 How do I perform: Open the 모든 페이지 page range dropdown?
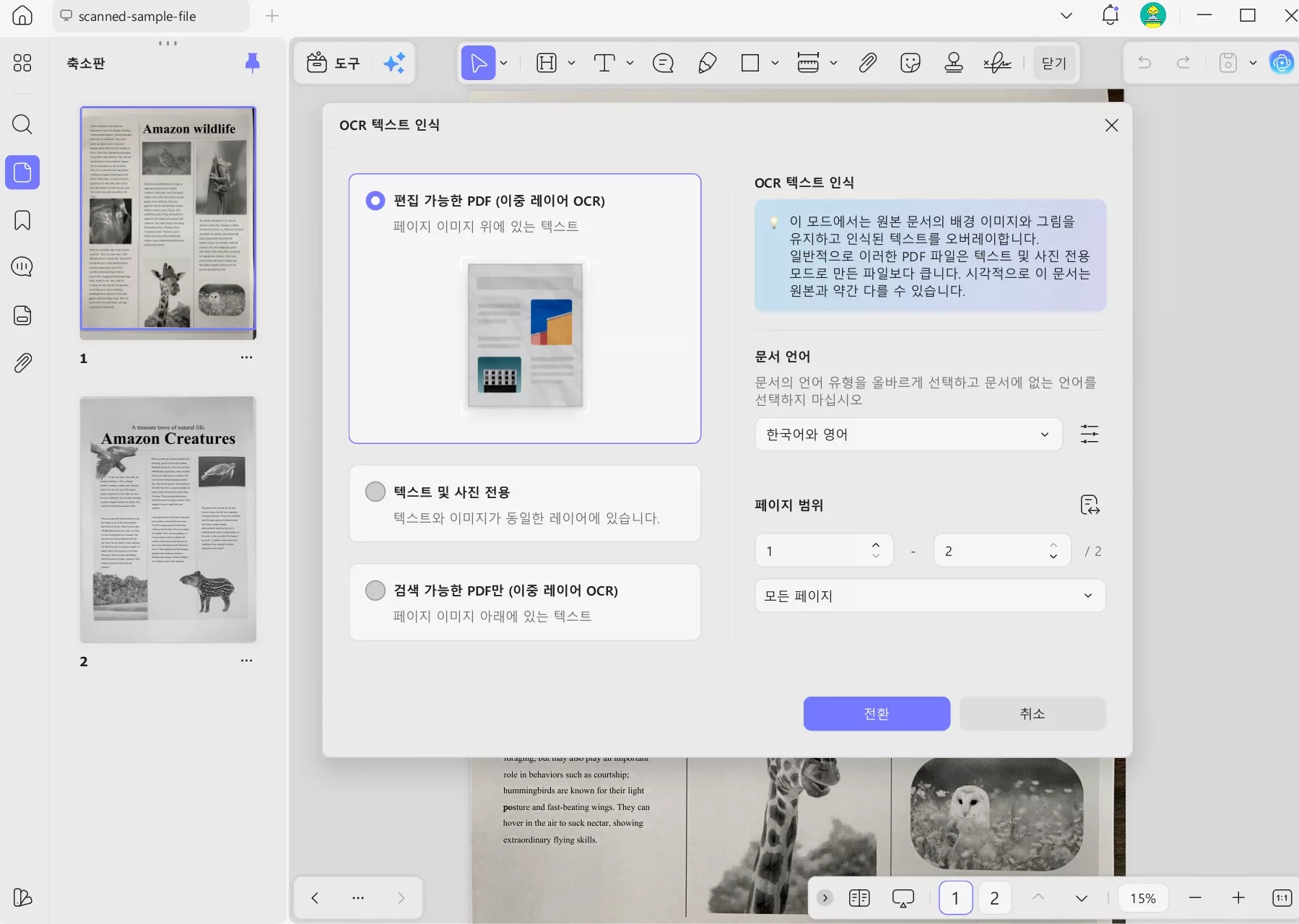point(929,596)
